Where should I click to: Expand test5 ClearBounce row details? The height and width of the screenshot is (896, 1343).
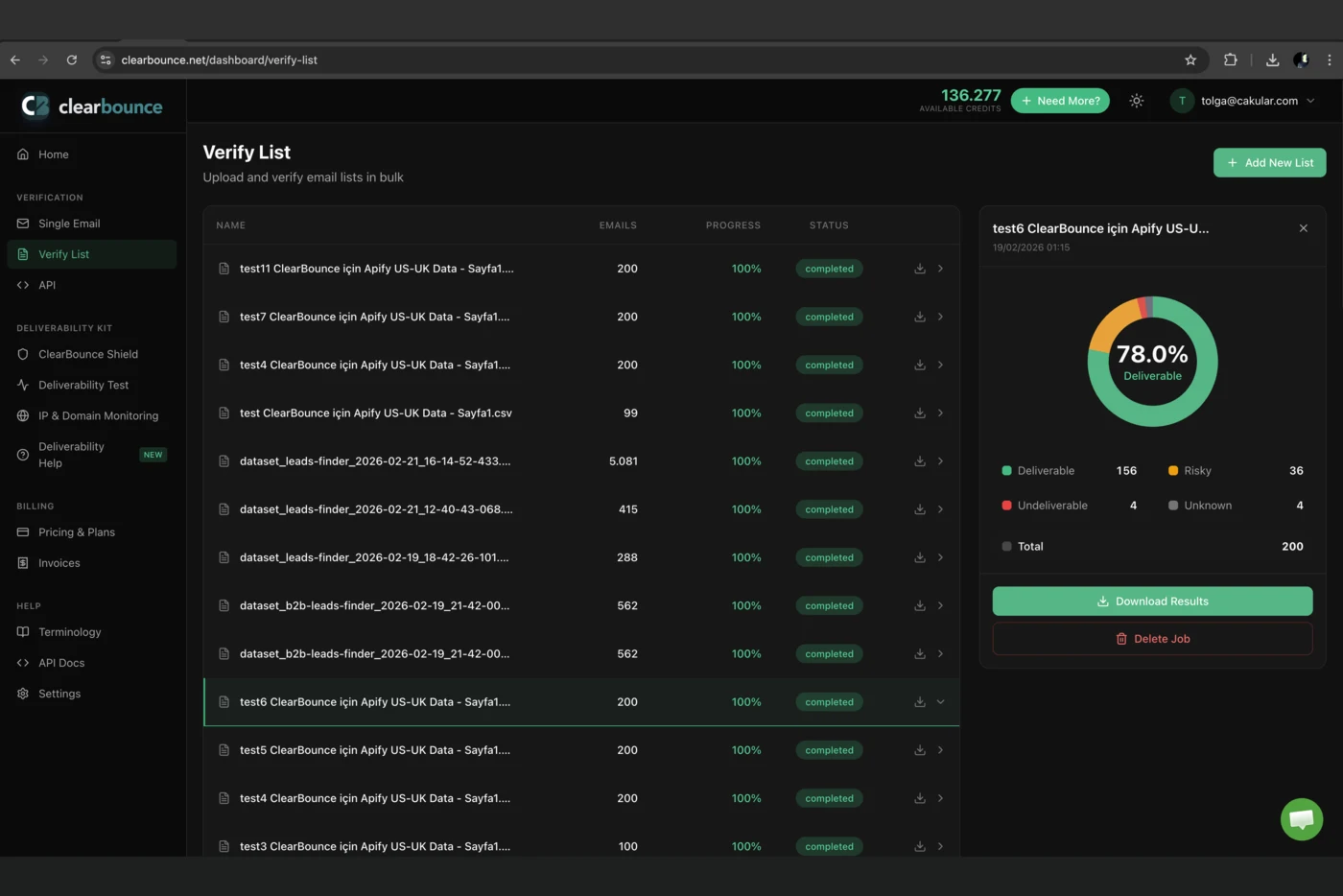tap(941, 750)
